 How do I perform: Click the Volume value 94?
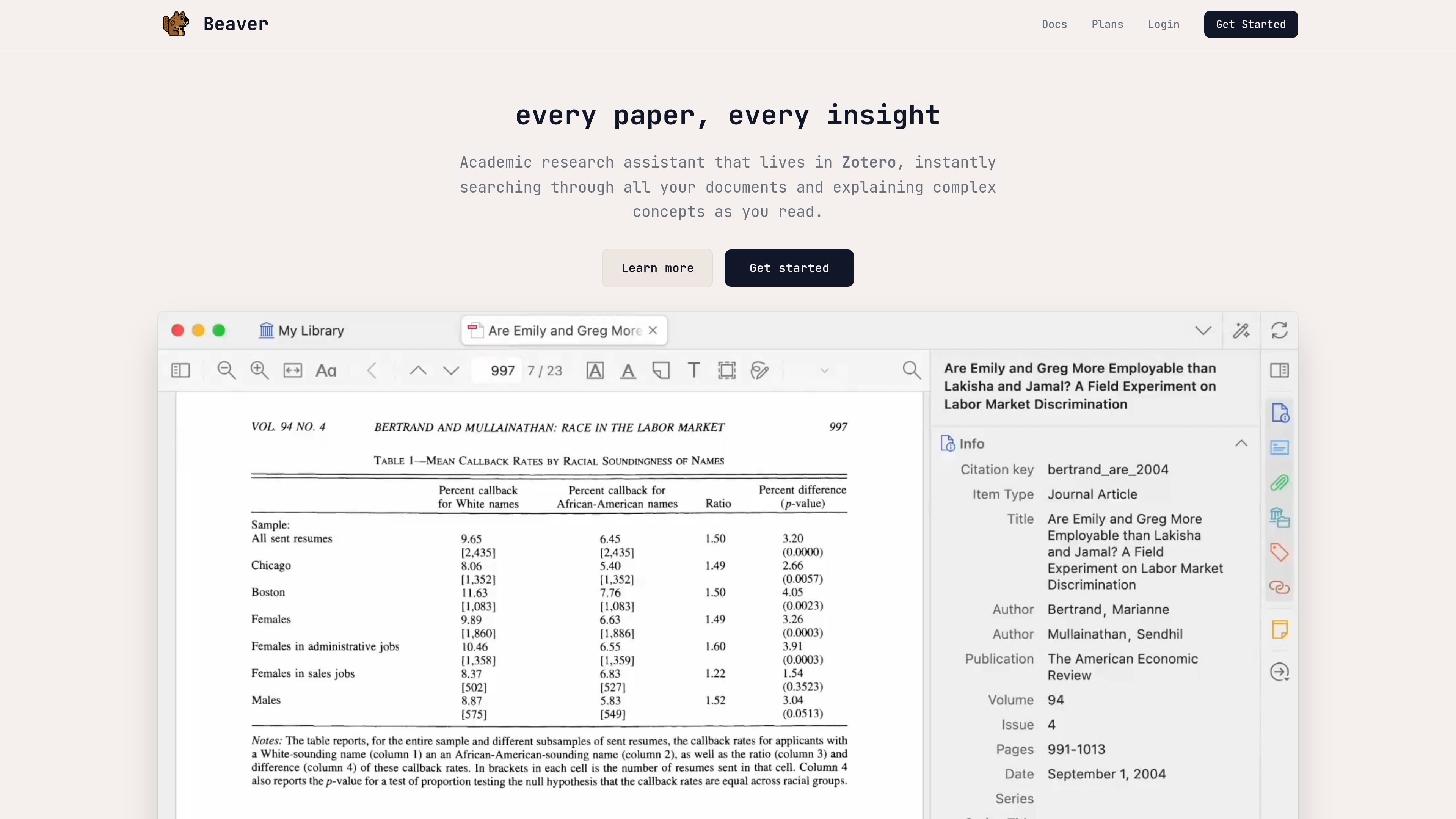click(x=1055, y=700)
